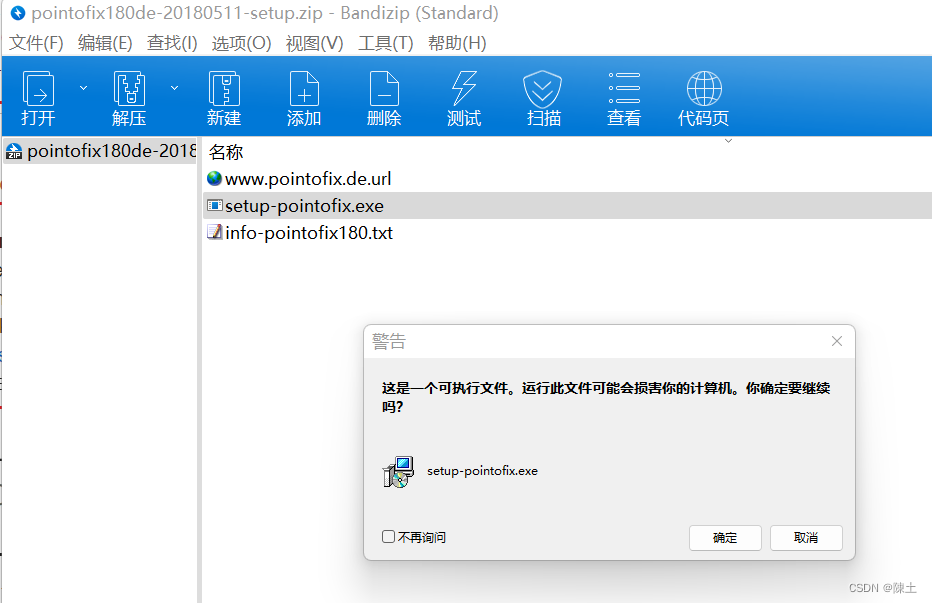932x603 pixels.
Task: Select the pointofix180de zip tree item
Action: pyautogui.click(x=100, y=151)
